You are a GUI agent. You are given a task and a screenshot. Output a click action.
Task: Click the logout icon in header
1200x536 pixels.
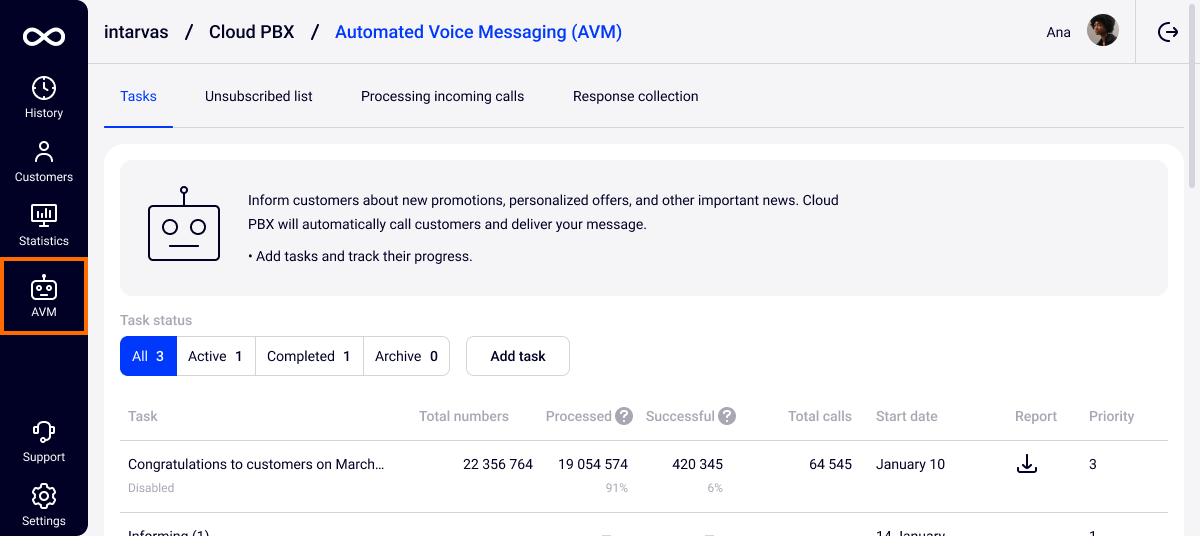1168,32
